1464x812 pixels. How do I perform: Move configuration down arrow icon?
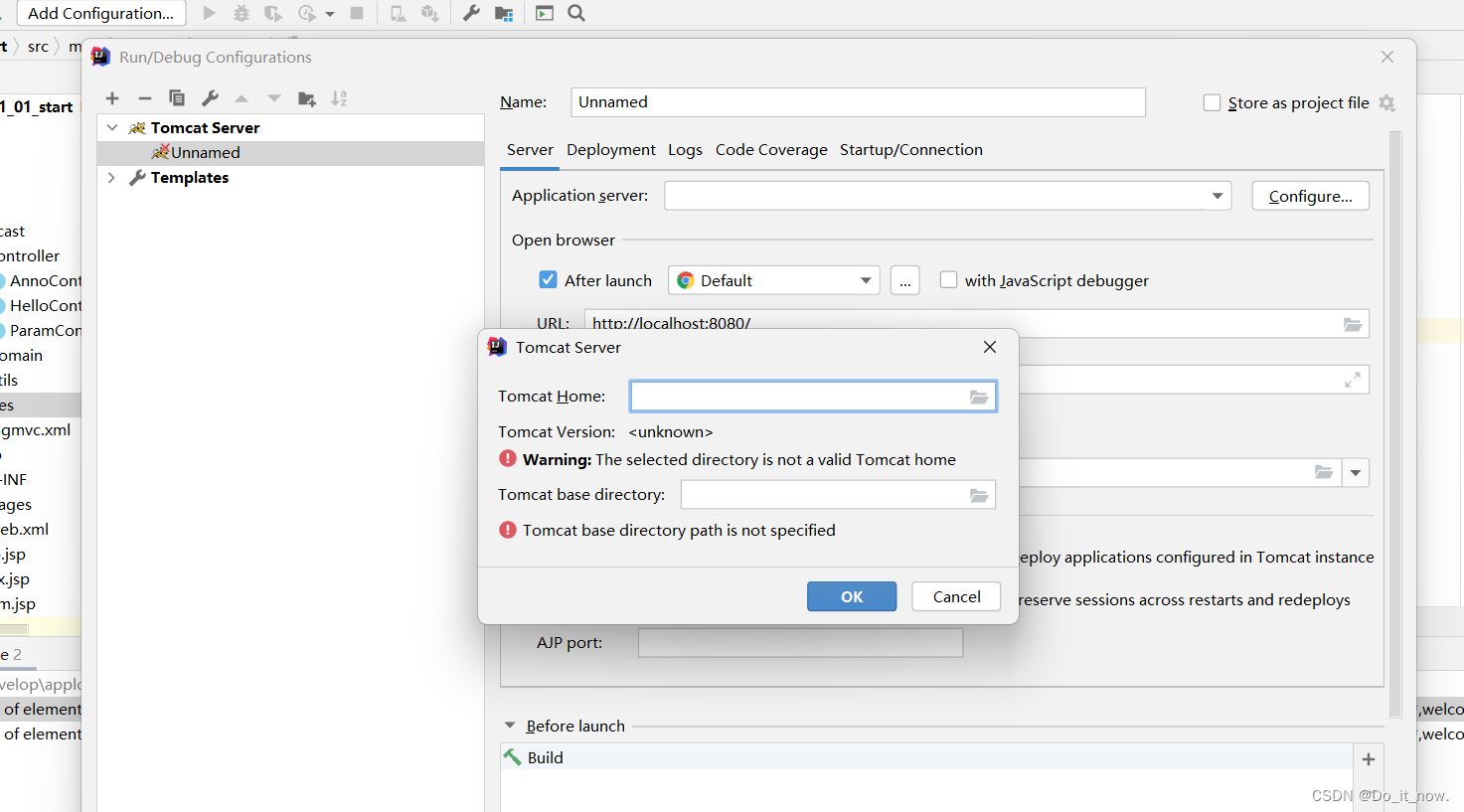pos(274,98)
